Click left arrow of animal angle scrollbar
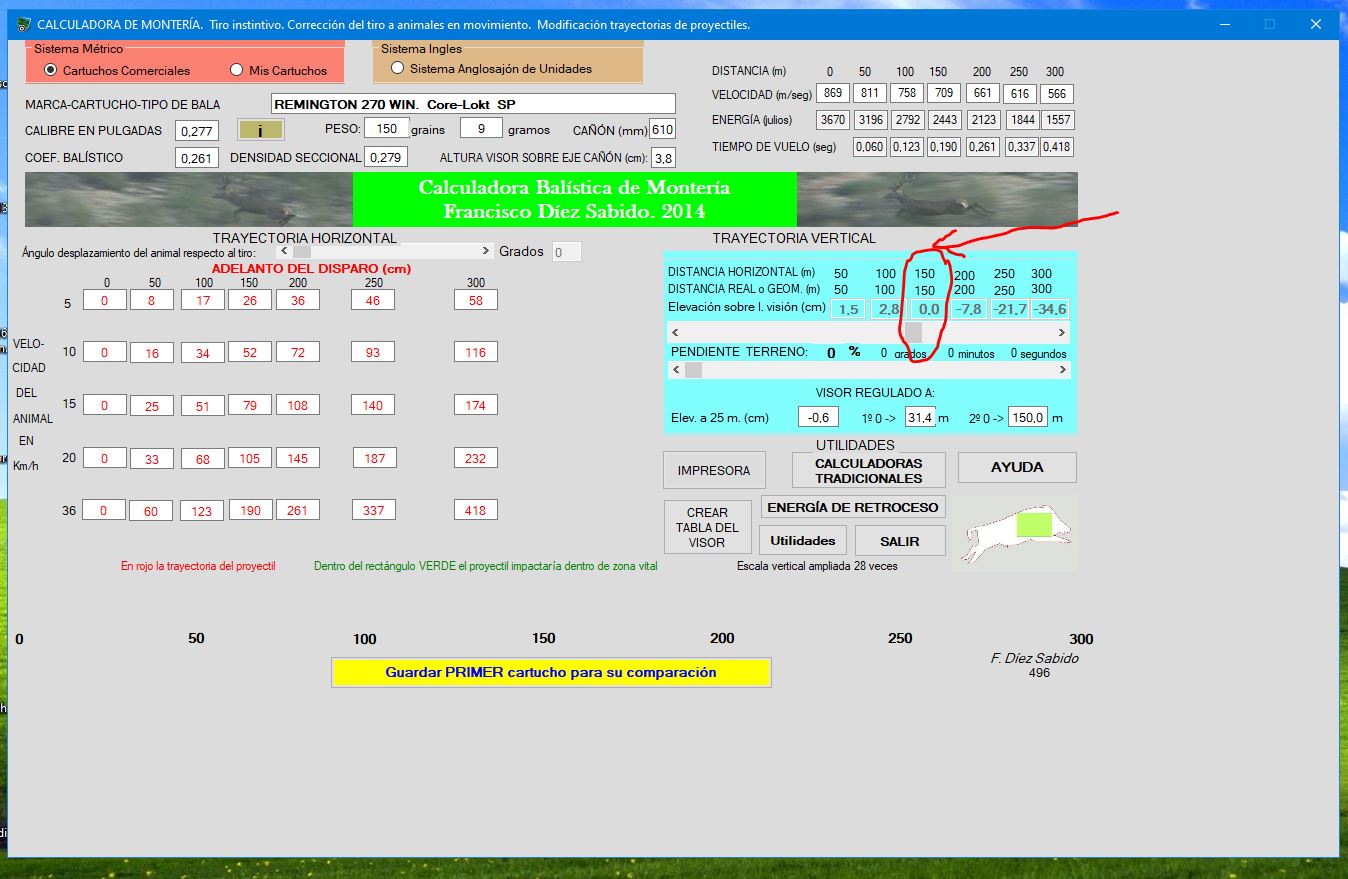This screenshot has height=879, width=1348. [x=285, y=251]
